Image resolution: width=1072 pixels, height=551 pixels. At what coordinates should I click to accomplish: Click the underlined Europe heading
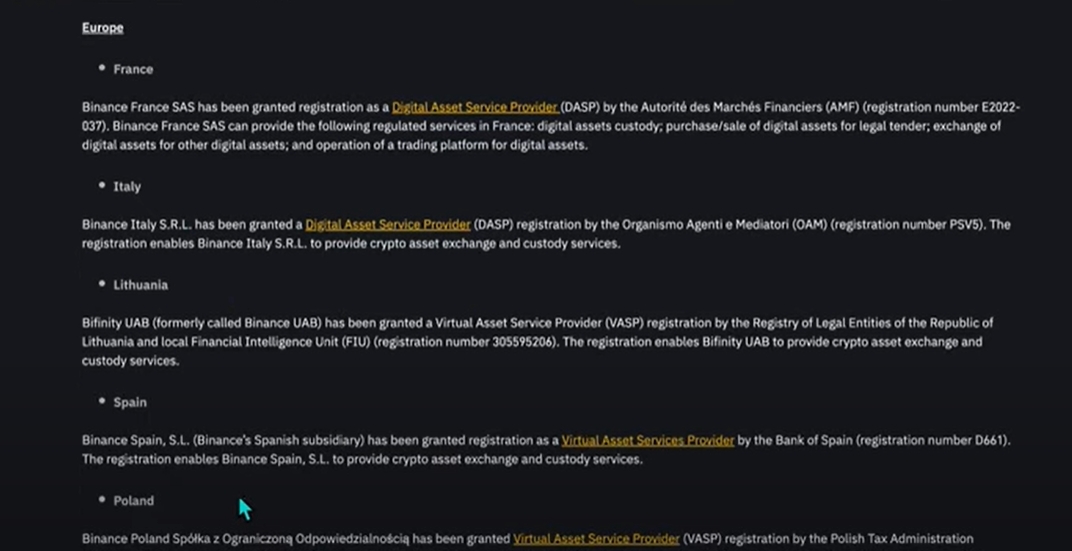(x=103, y=28)
